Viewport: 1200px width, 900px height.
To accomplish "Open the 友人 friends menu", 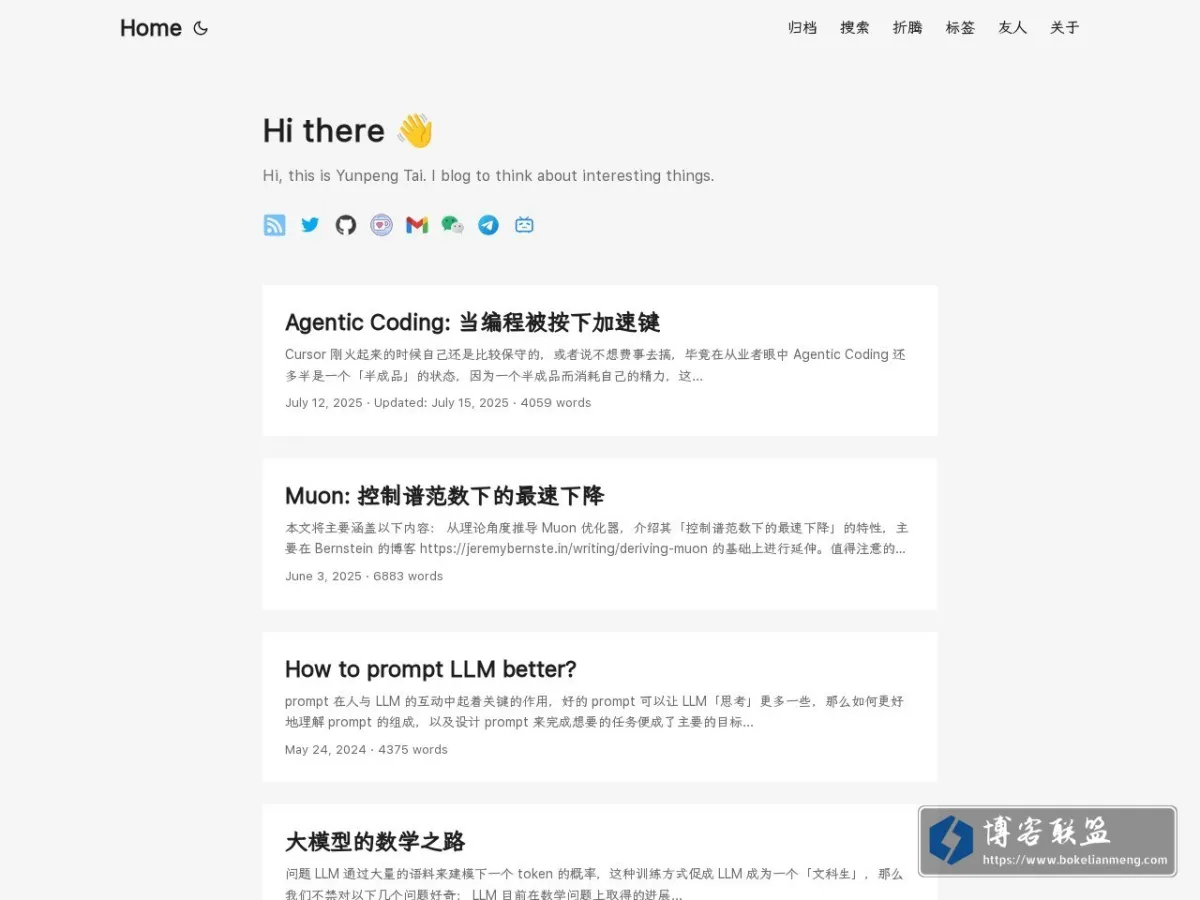I will point(1013,28).
